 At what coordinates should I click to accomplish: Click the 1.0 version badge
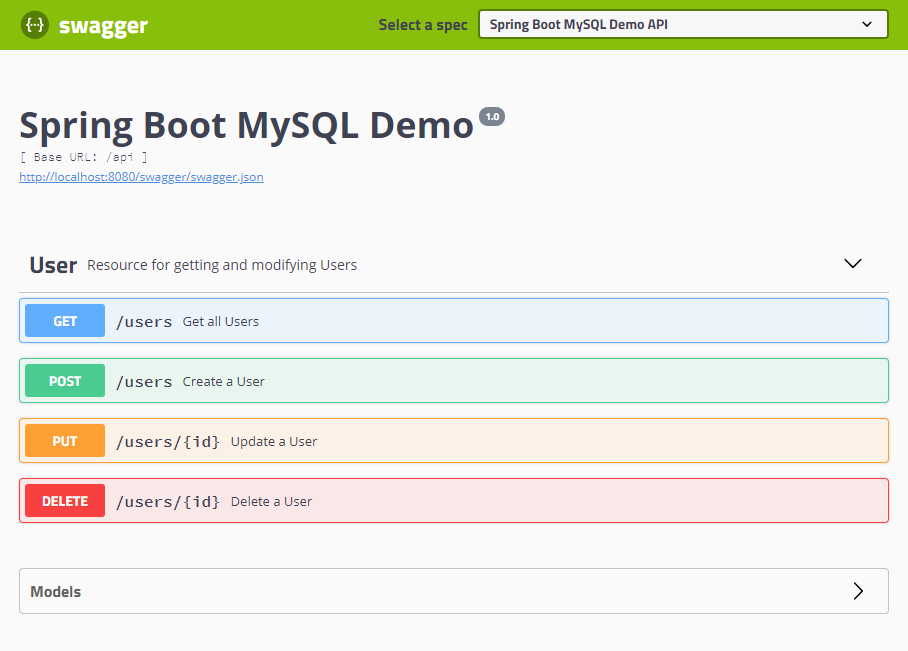click(491, 115)
